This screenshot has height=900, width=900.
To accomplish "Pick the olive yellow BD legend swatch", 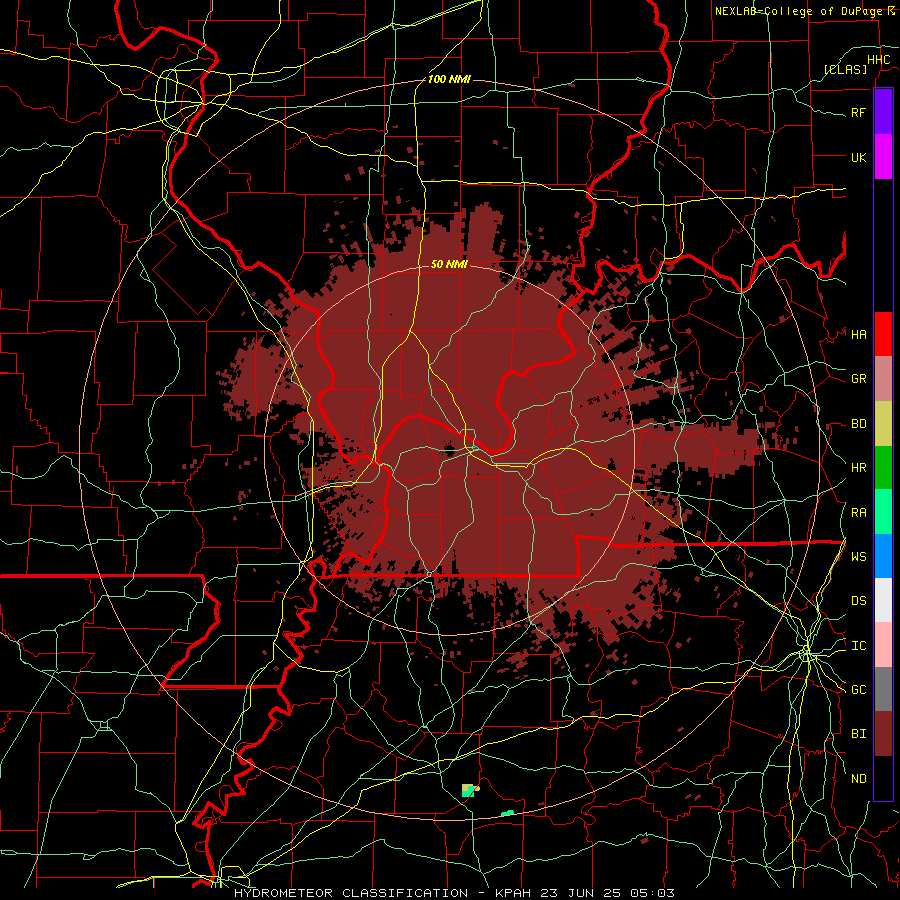I will [x=883, y=423].
